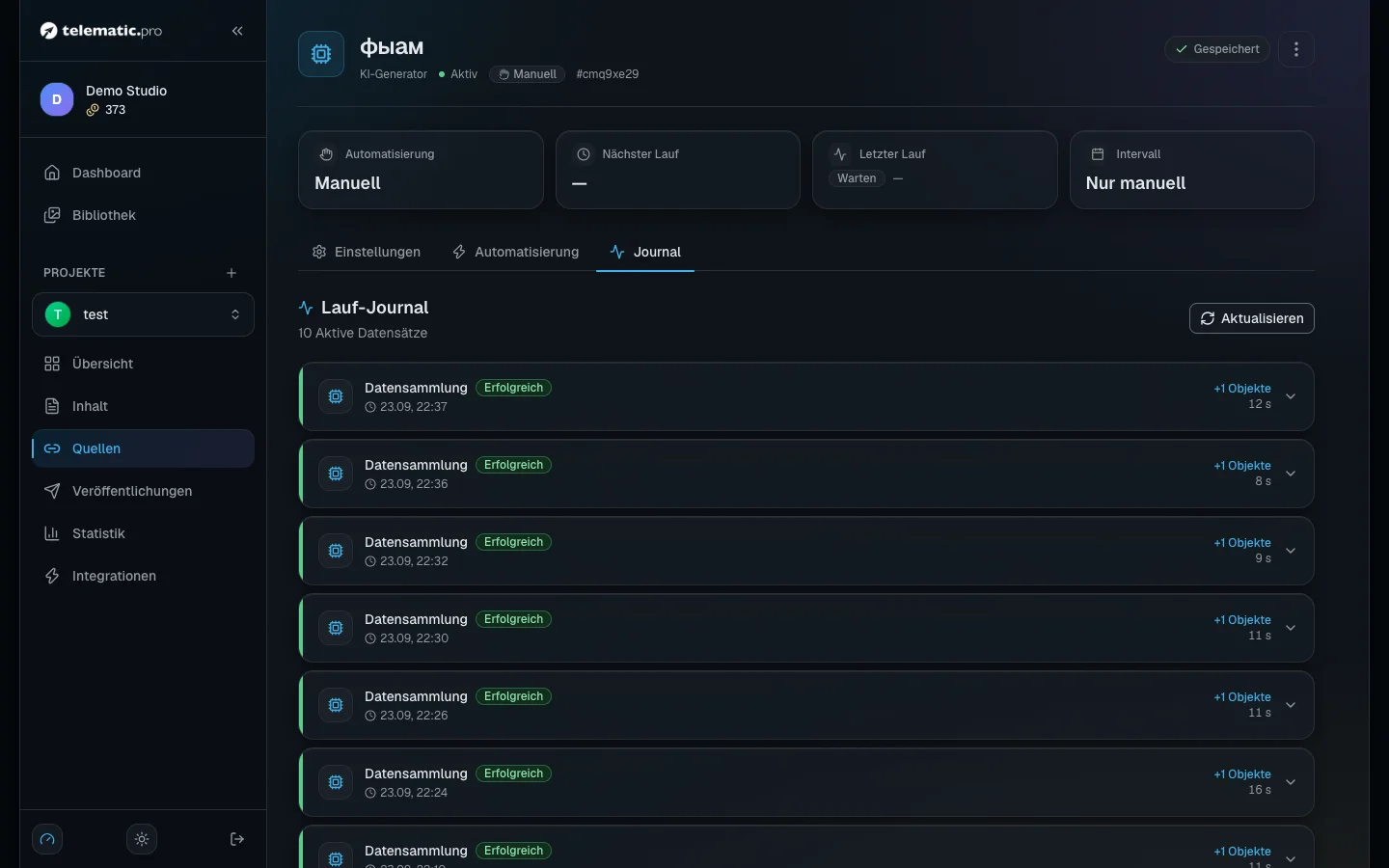Click the Nächster Lauf card

tap(678, 170)
